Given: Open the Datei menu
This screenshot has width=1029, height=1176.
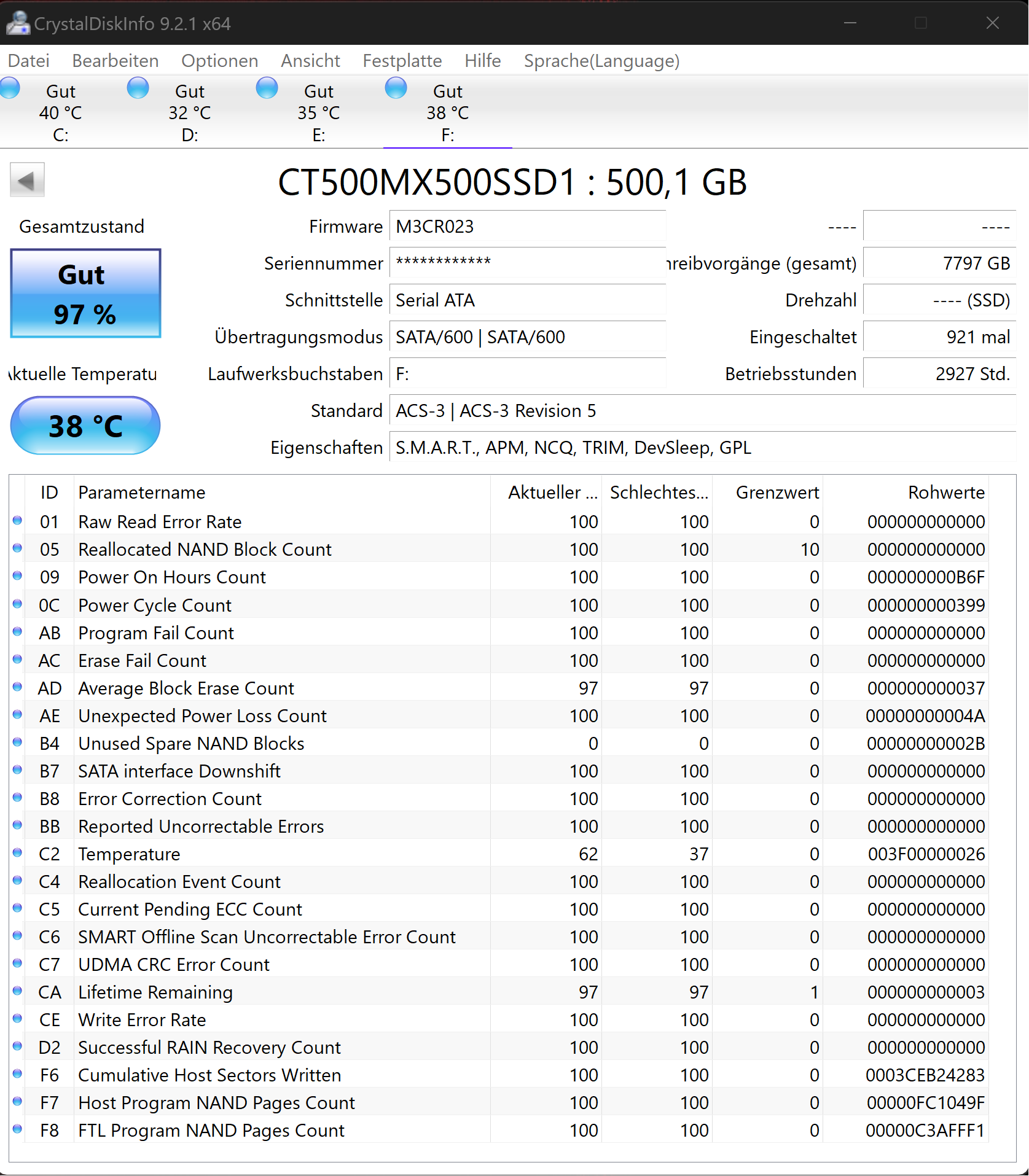Looking at the screenshot, I should [x=29, y=61].
